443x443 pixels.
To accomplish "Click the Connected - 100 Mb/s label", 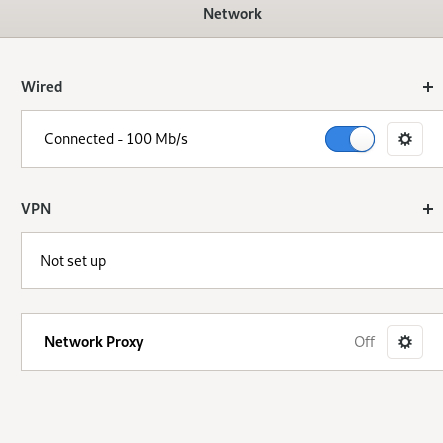I will [116, 139].
